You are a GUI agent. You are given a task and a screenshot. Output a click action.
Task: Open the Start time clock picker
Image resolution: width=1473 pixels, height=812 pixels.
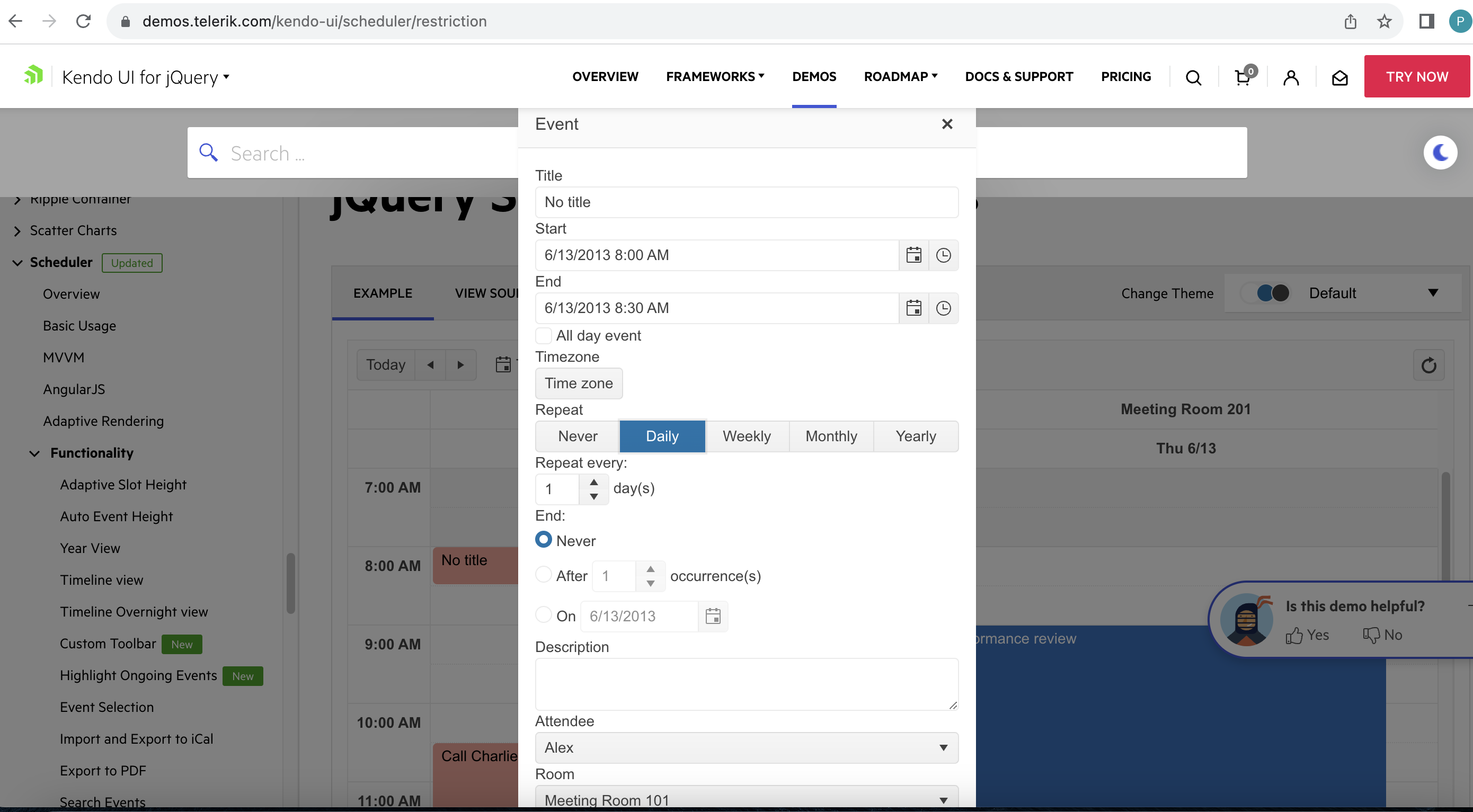click(943, 255)
